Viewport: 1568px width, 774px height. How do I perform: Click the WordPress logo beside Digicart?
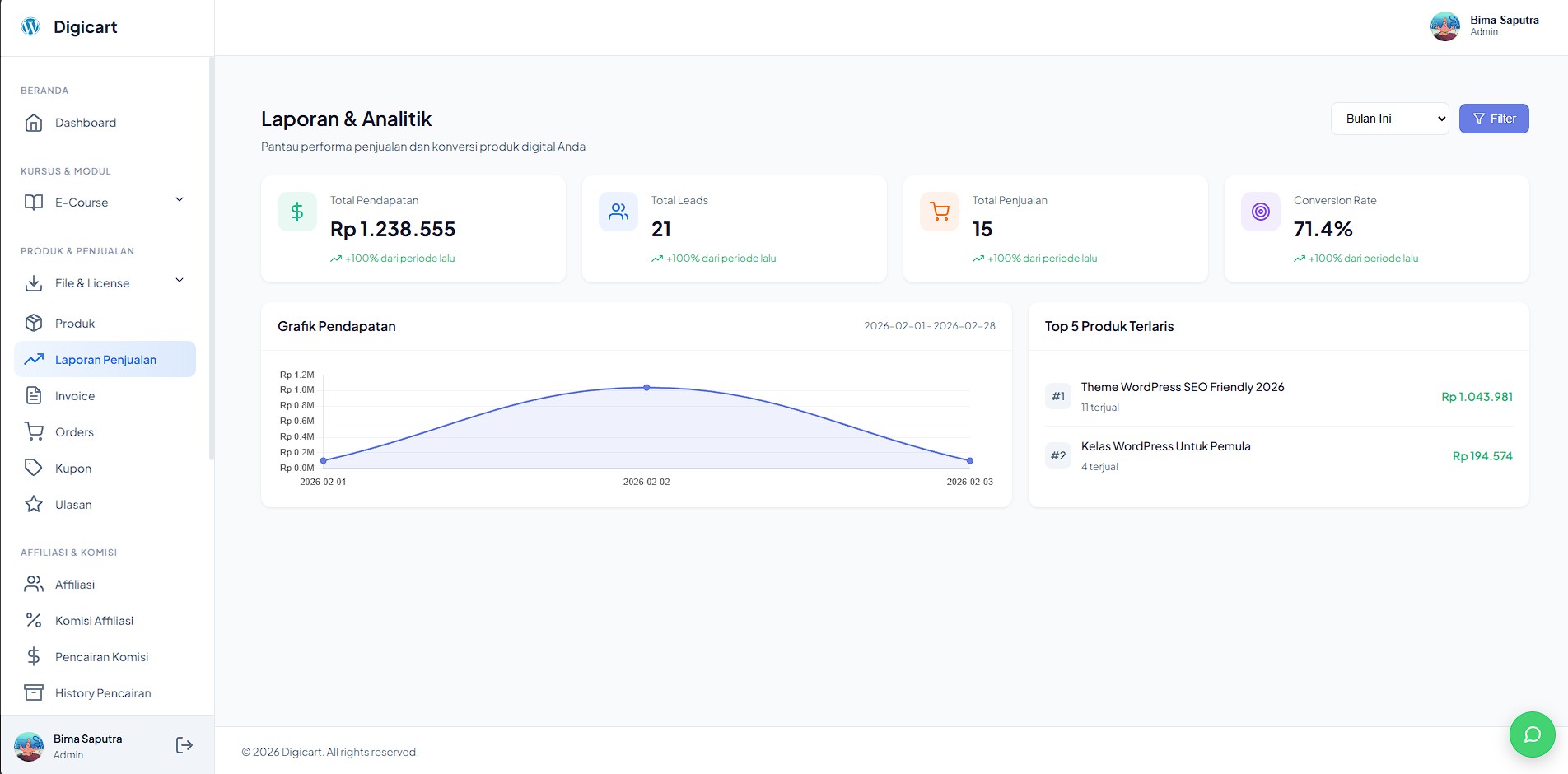(30, 26)
